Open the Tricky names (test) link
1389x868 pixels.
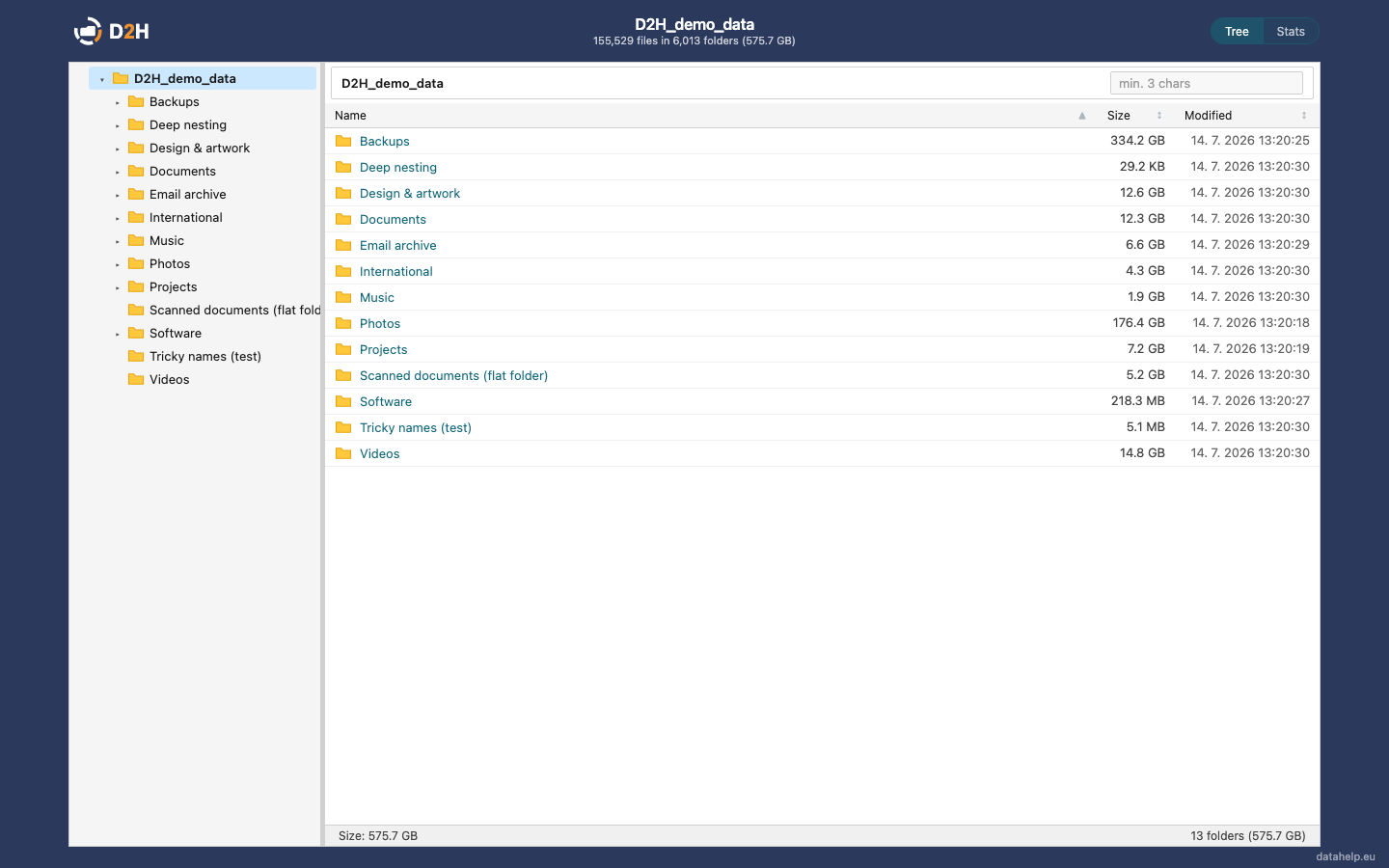(416, 427)
